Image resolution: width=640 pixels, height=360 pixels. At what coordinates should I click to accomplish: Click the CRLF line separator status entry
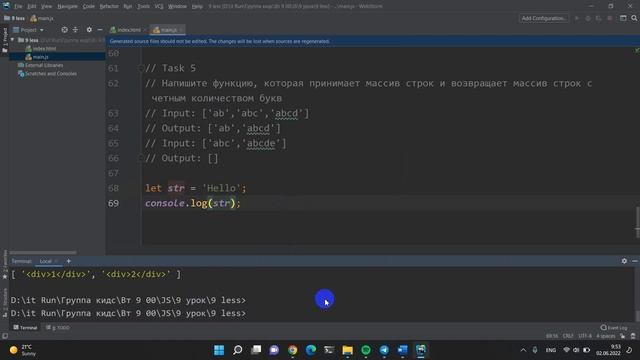pos(568,336)
